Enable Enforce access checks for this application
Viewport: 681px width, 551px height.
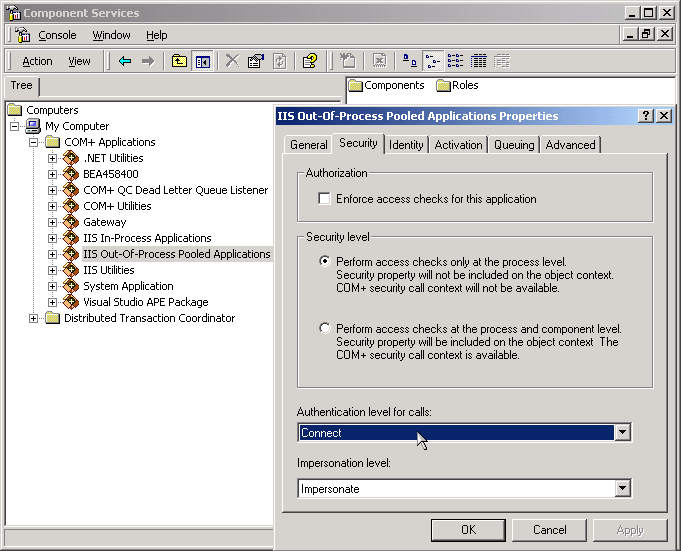pyautogui.click(x=324, y=199)
